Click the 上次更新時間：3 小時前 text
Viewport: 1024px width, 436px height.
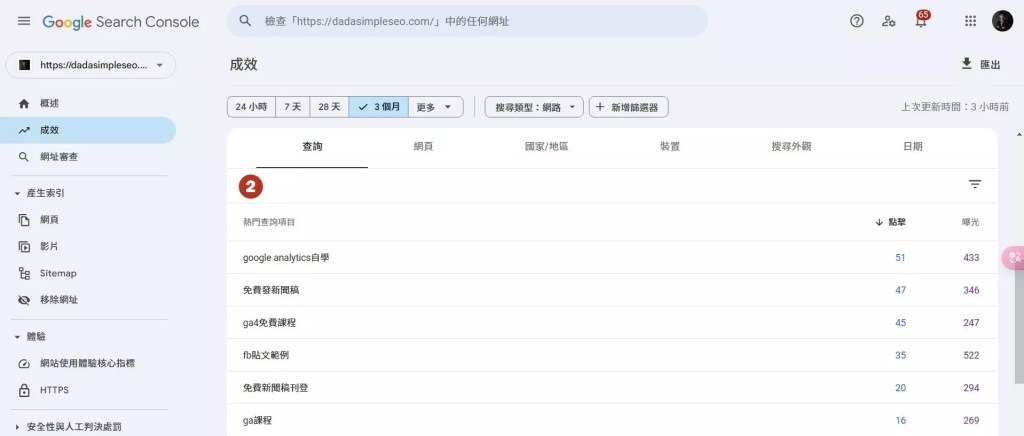tap(955, 107)
